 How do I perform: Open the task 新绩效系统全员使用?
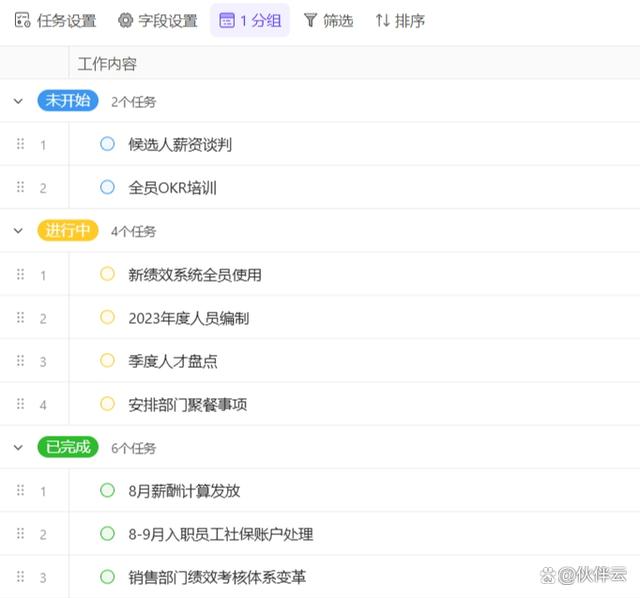[x=195, y=275]
